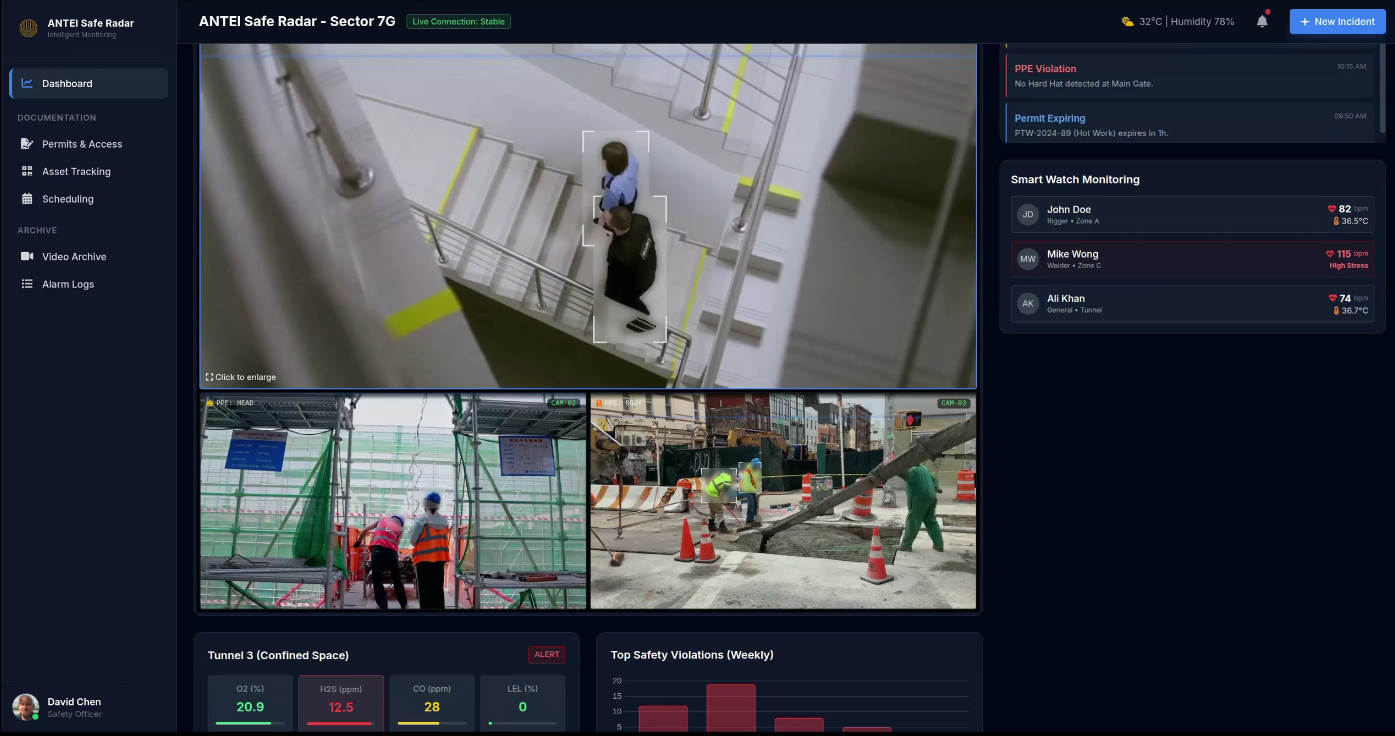Image resolution: width=1395 pixels, height=736 pixels.
Task: Select Mike Wong's High Stress row
Action: [1192, 259]
